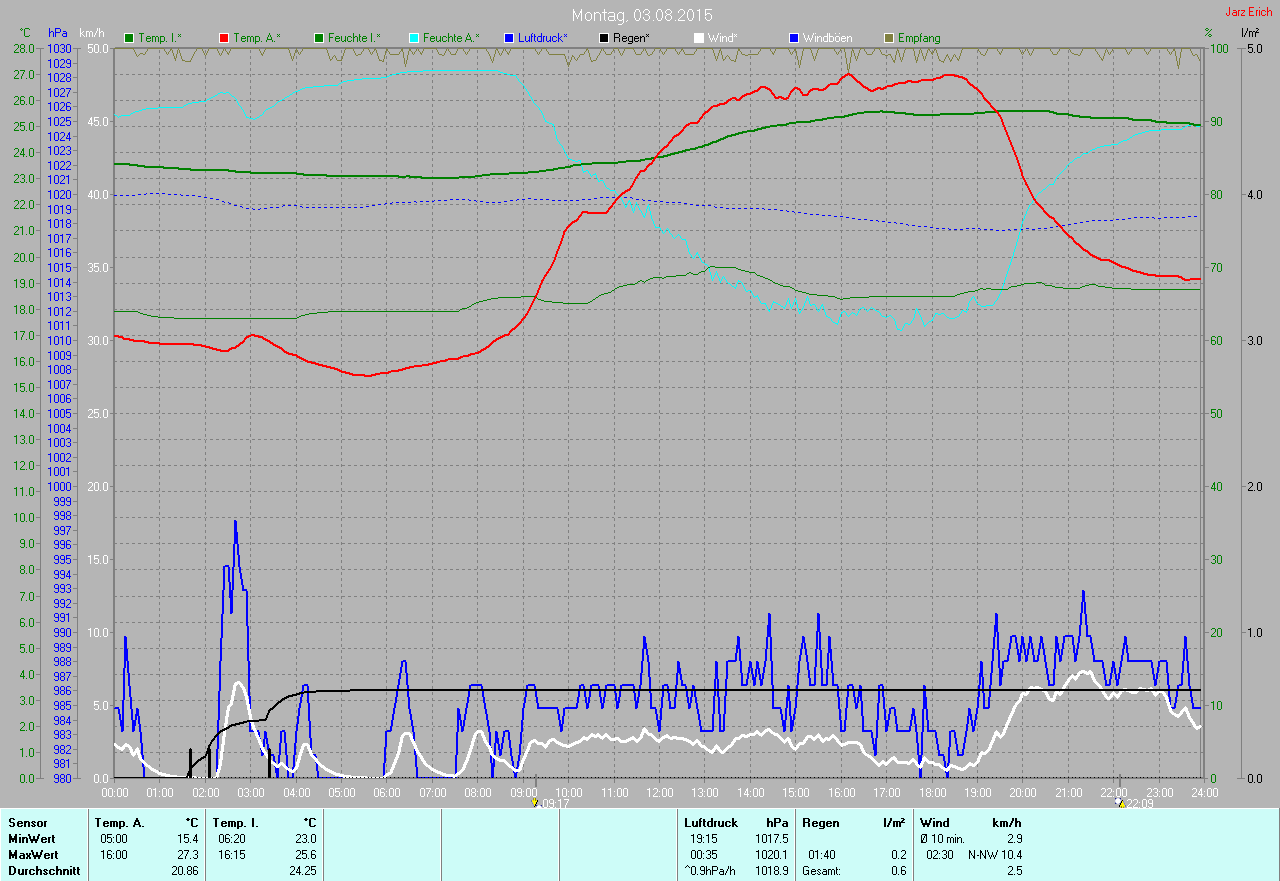This screenshot has height=881, width=1280.
Task: Click the Temp. I. column header in table
Action: pyautogui.click(x=235, y=823)
